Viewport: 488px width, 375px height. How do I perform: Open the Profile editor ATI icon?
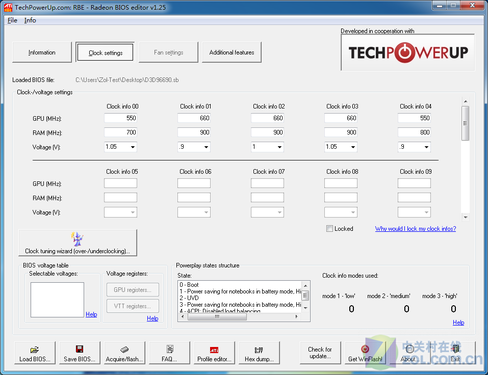tap(214, 349)
